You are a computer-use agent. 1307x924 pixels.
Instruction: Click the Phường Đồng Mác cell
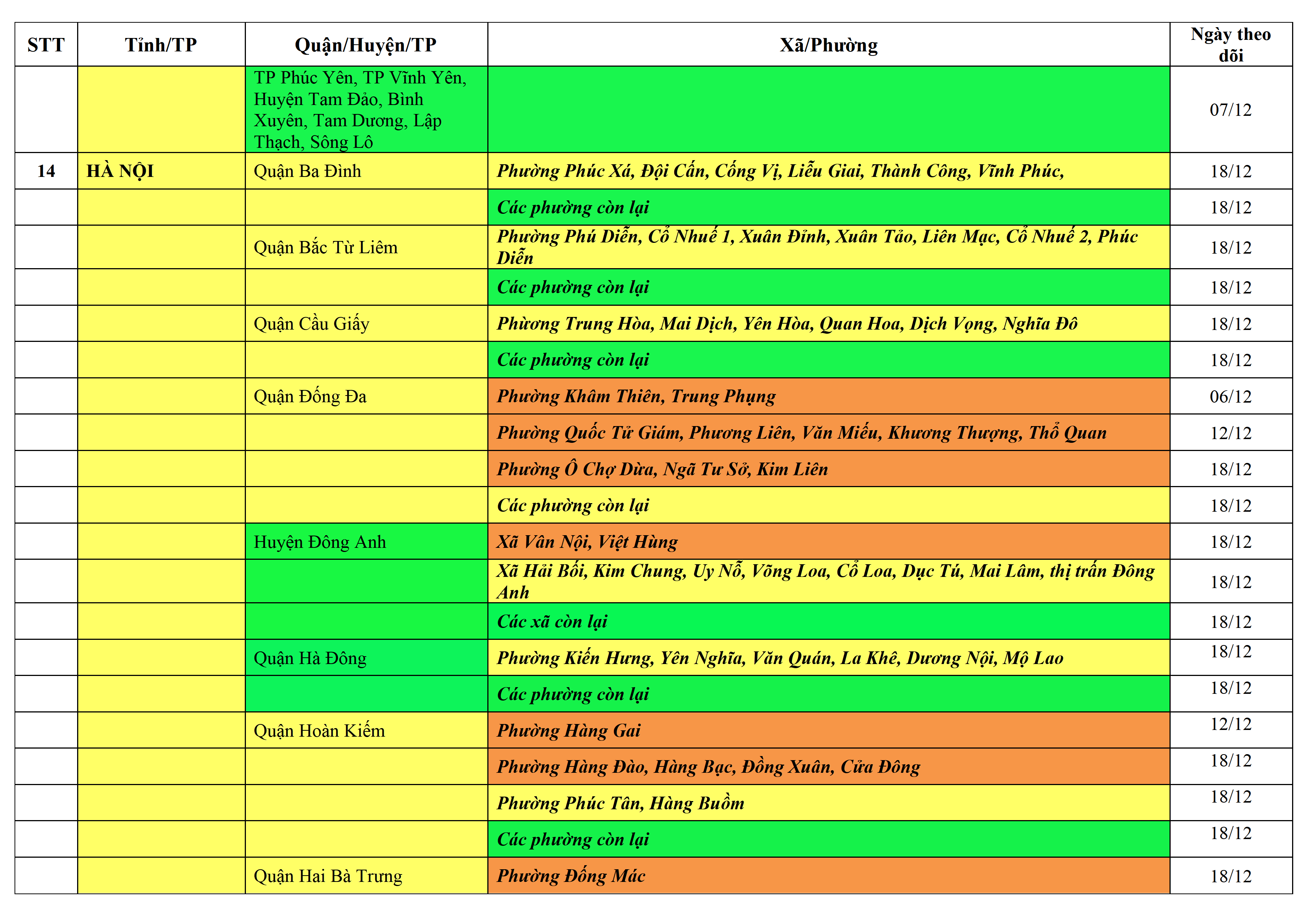pyautogui.click(x=828, y=876)
